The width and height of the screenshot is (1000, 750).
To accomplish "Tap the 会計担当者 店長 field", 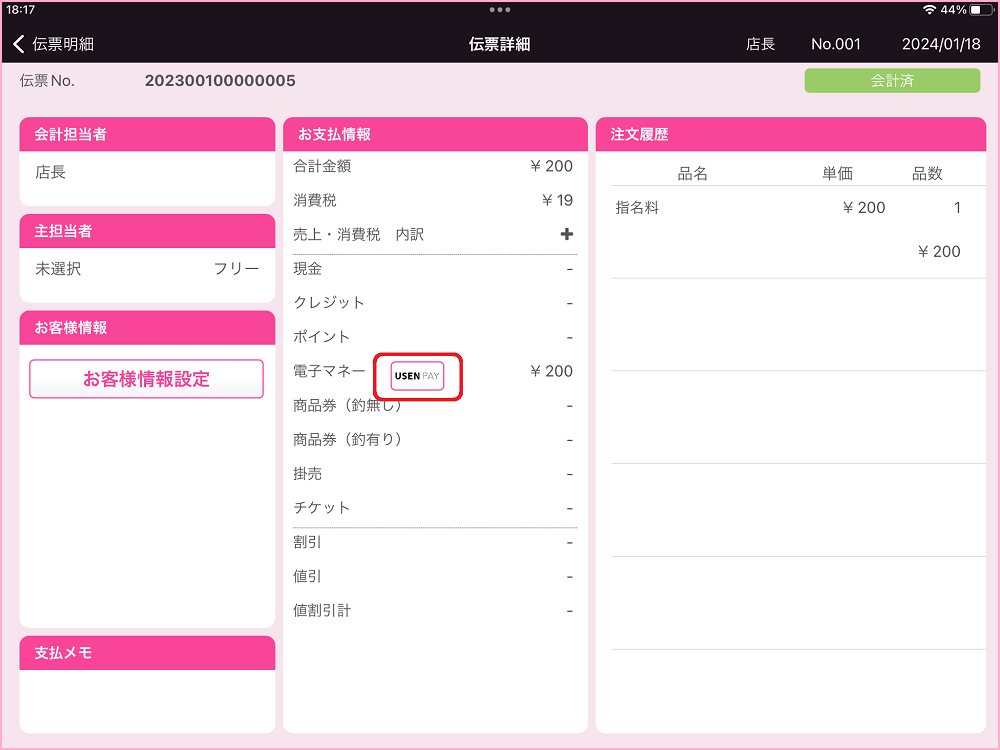I will pos(147,173).
